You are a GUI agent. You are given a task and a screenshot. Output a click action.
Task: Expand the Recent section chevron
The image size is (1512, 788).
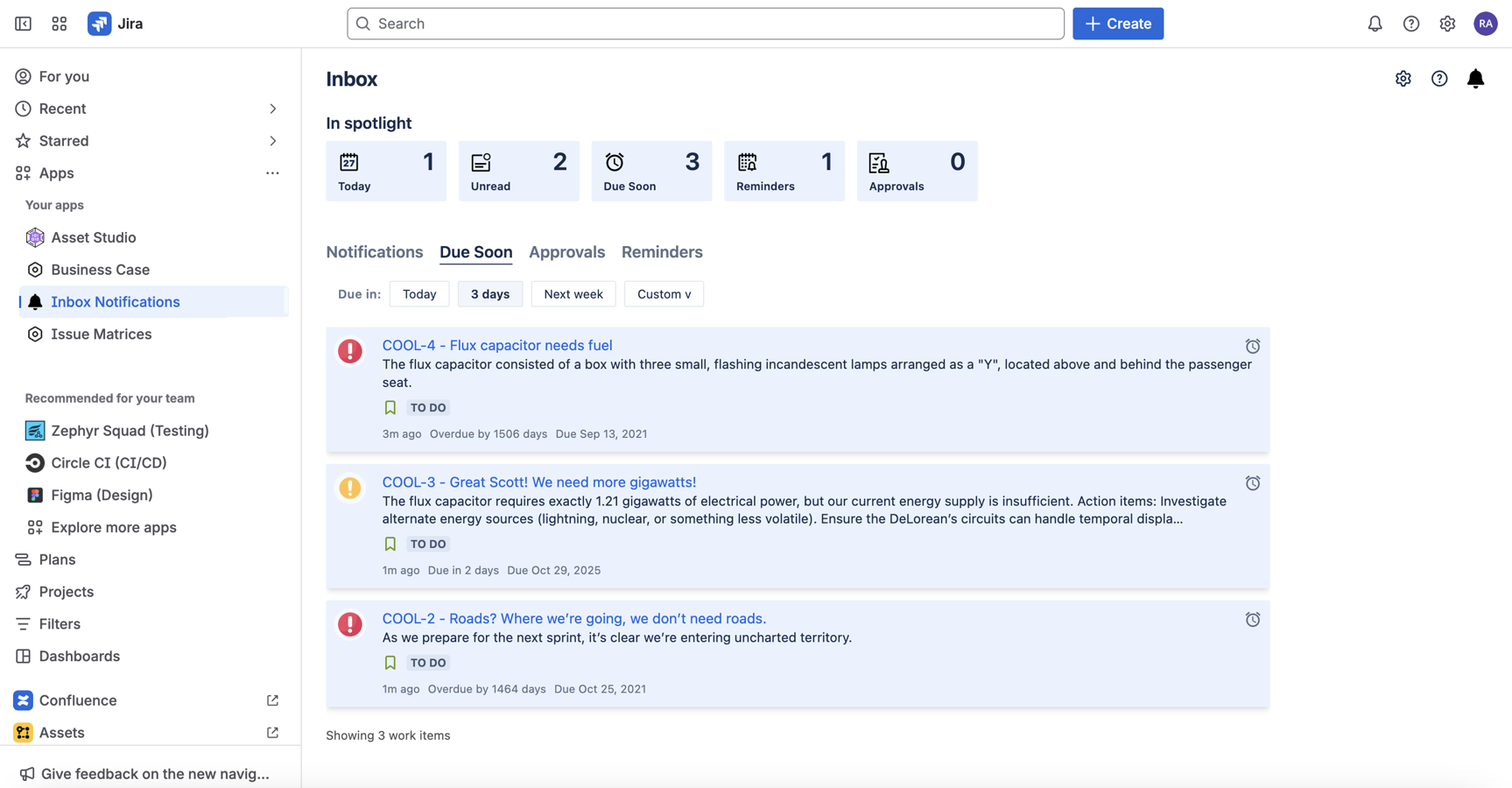pyautogui.click(x=272, y=109)
